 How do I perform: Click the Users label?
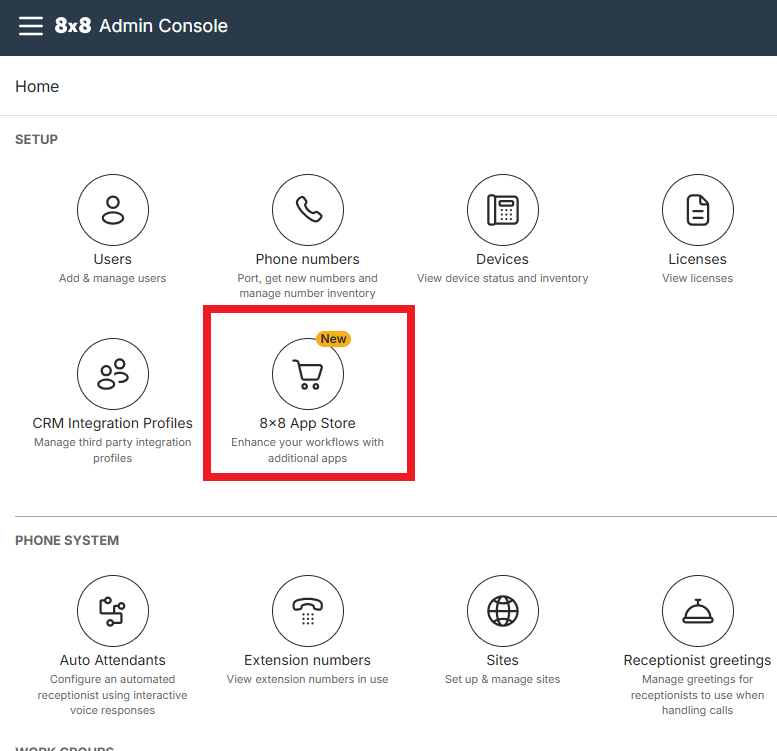(x=112, y=259)
